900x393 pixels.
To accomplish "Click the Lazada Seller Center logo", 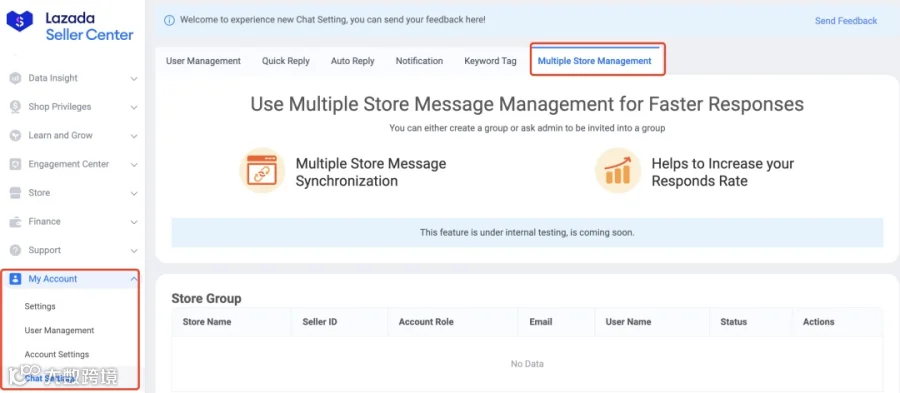I will pos(70,26).
